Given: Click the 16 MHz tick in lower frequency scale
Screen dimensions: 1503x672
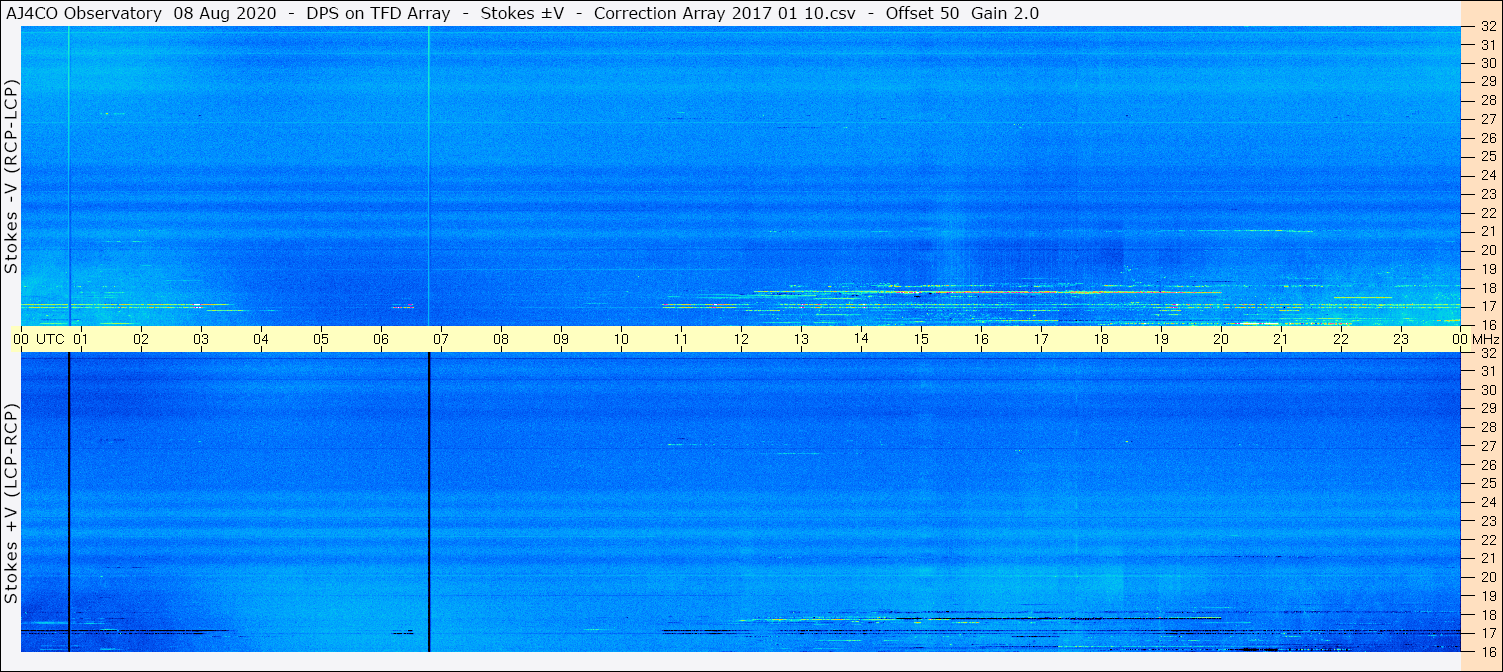Looking at the screenshot, I should pos(1486,651).
